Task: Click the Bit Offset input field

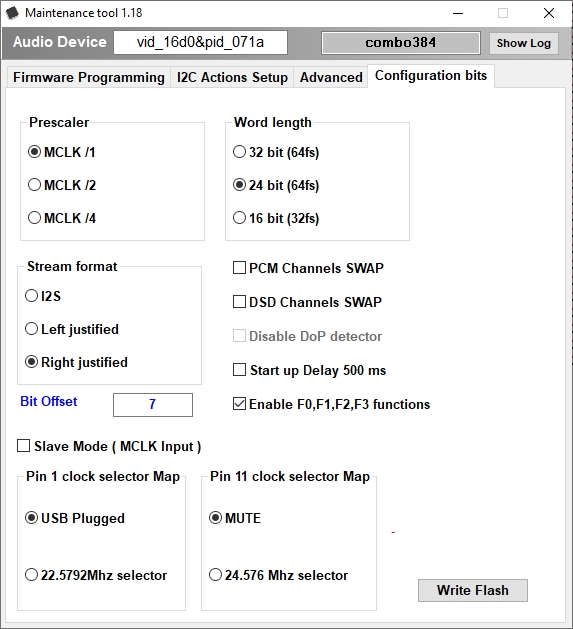Action: [153, 404]
